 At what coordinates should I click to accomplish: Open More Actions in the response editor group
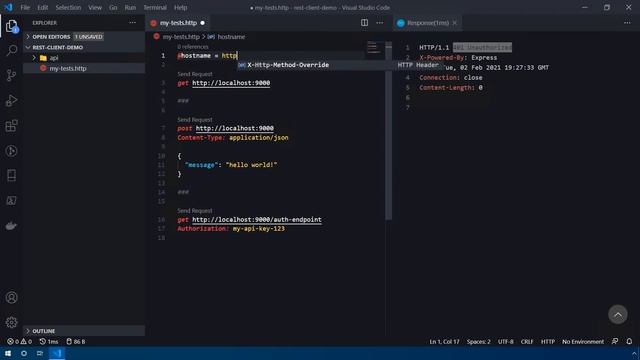[627, 23]
